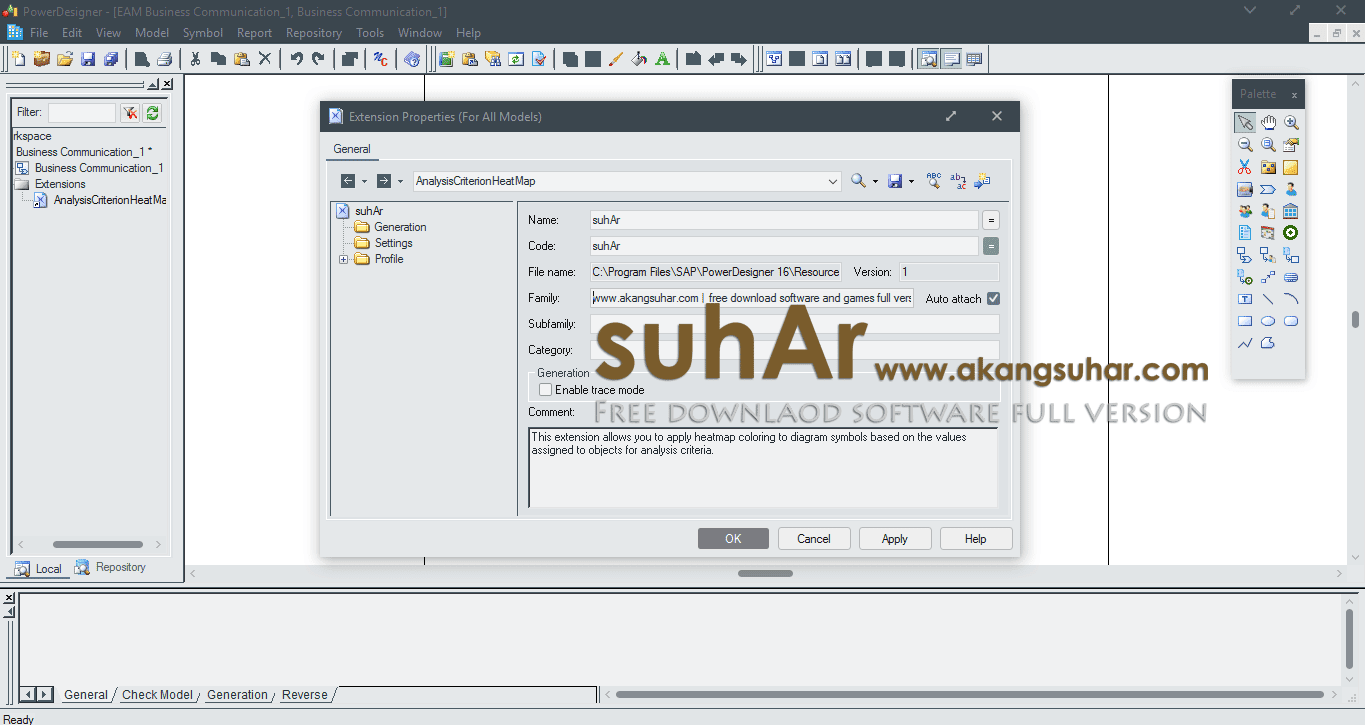Click the Print toolbar icon
The height and width of the screenshot is (725, 1365).
(x=165, y=59)
